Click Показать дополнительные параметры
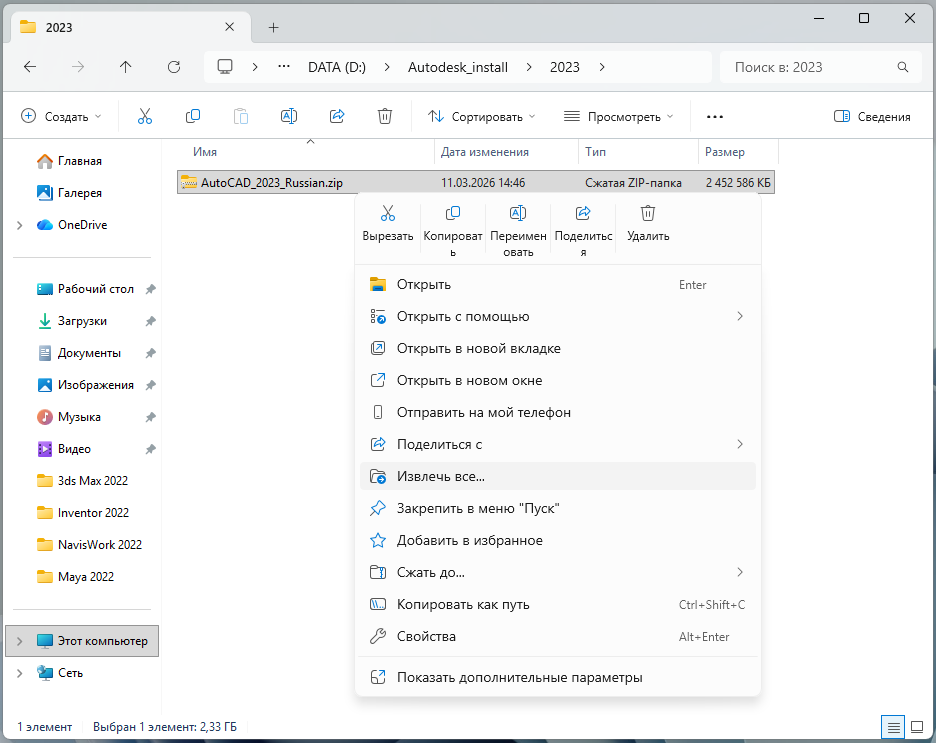Screen dimensions: 936x743 click(558, 677)
